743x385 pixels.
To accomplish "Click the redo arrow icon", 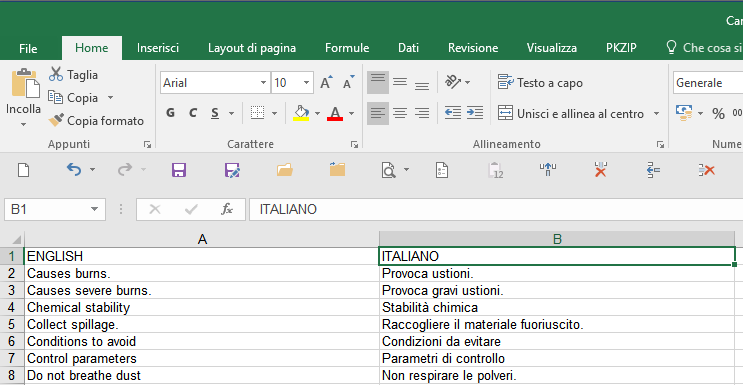I will pos(125,169).
